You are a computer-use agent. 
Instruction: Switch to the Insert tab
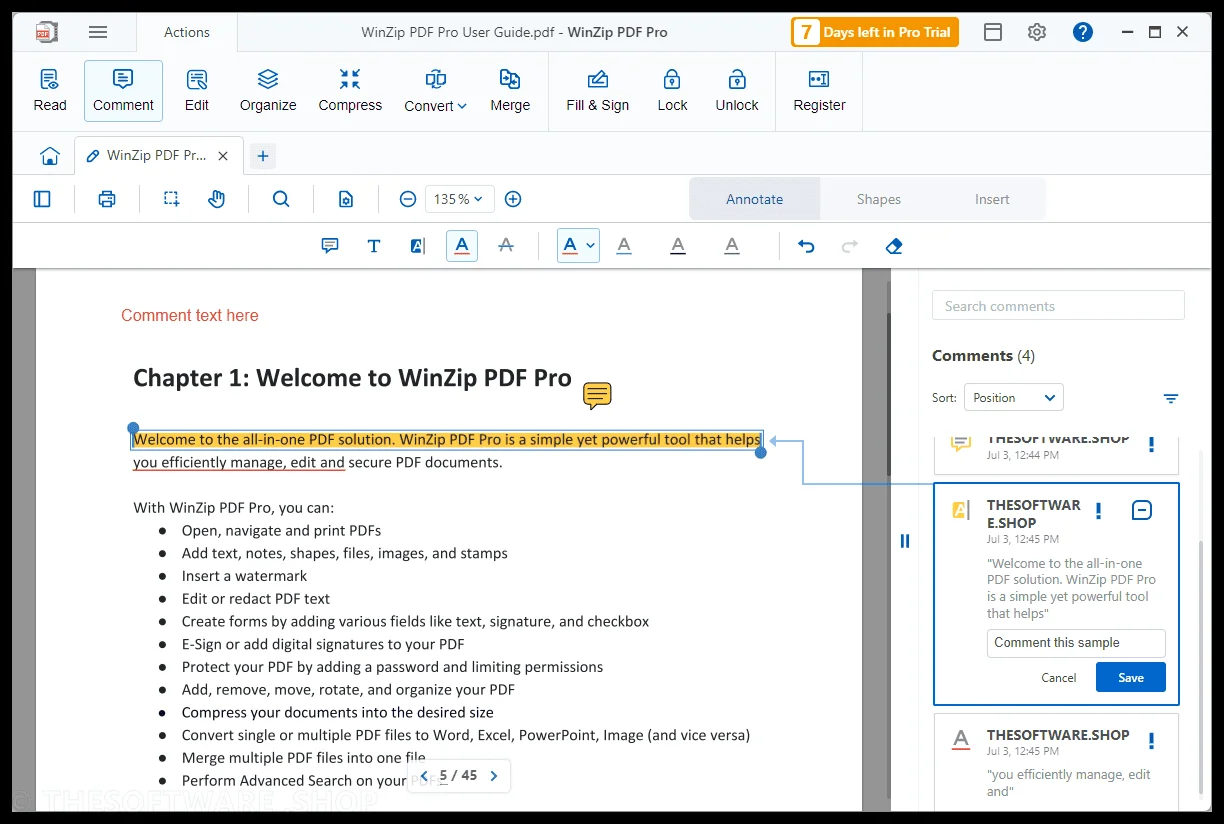tap(992, 199)
